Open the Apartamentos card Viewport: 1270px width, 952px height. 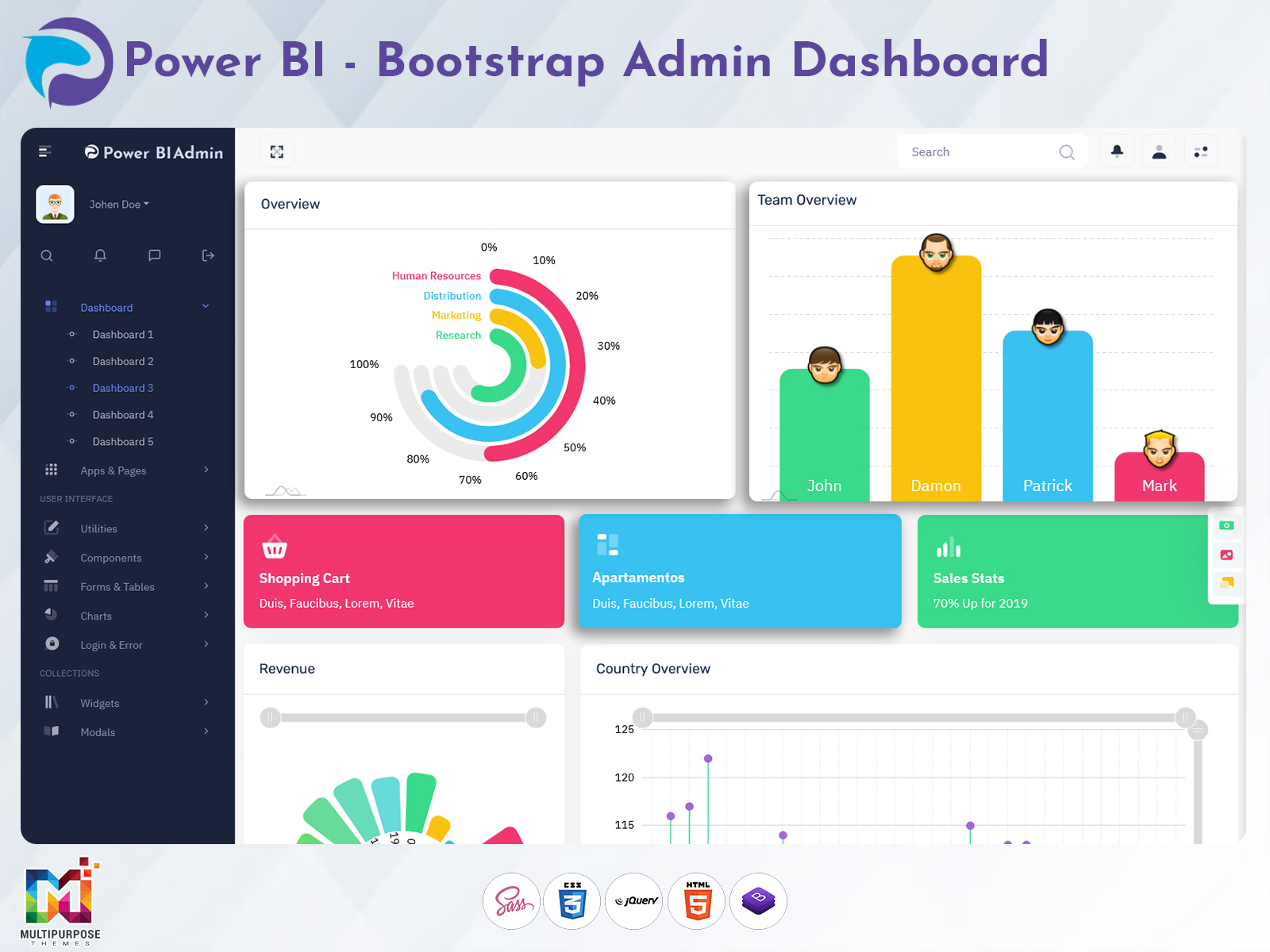[740, 571]
